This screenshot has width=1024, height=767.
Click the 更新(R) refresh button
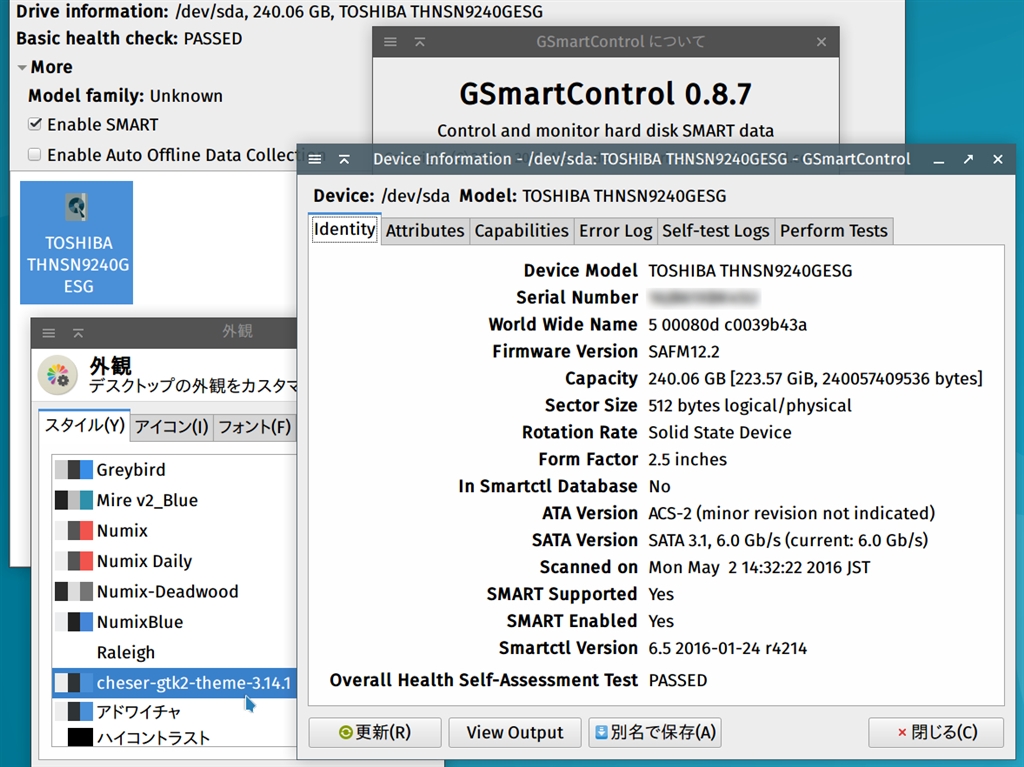[375, 732]
